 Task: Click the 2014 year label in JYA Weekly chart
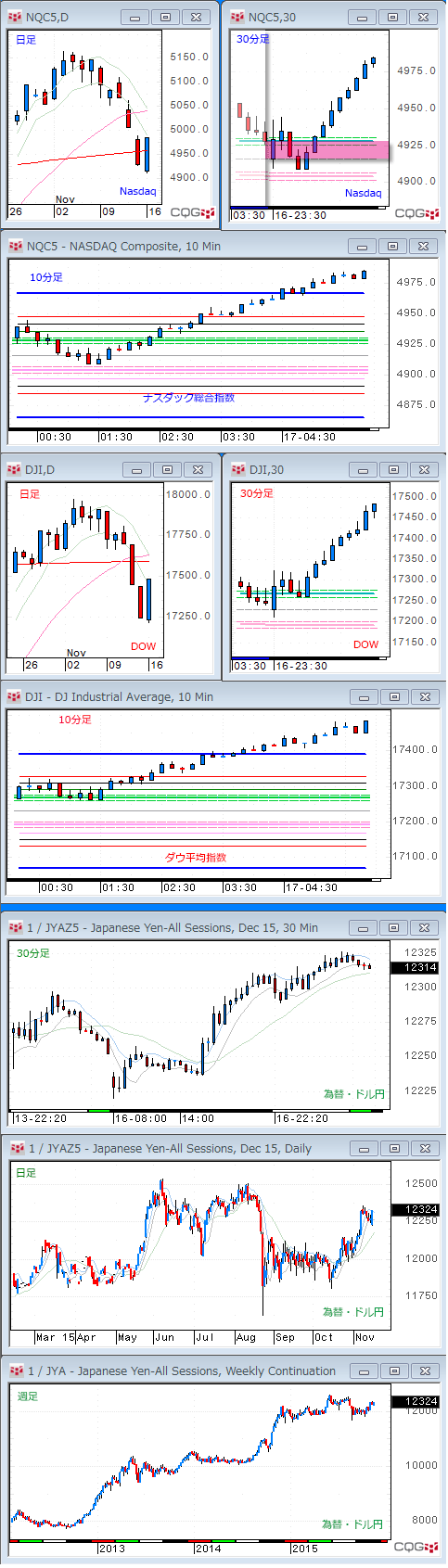click(x=208, y=1548)
